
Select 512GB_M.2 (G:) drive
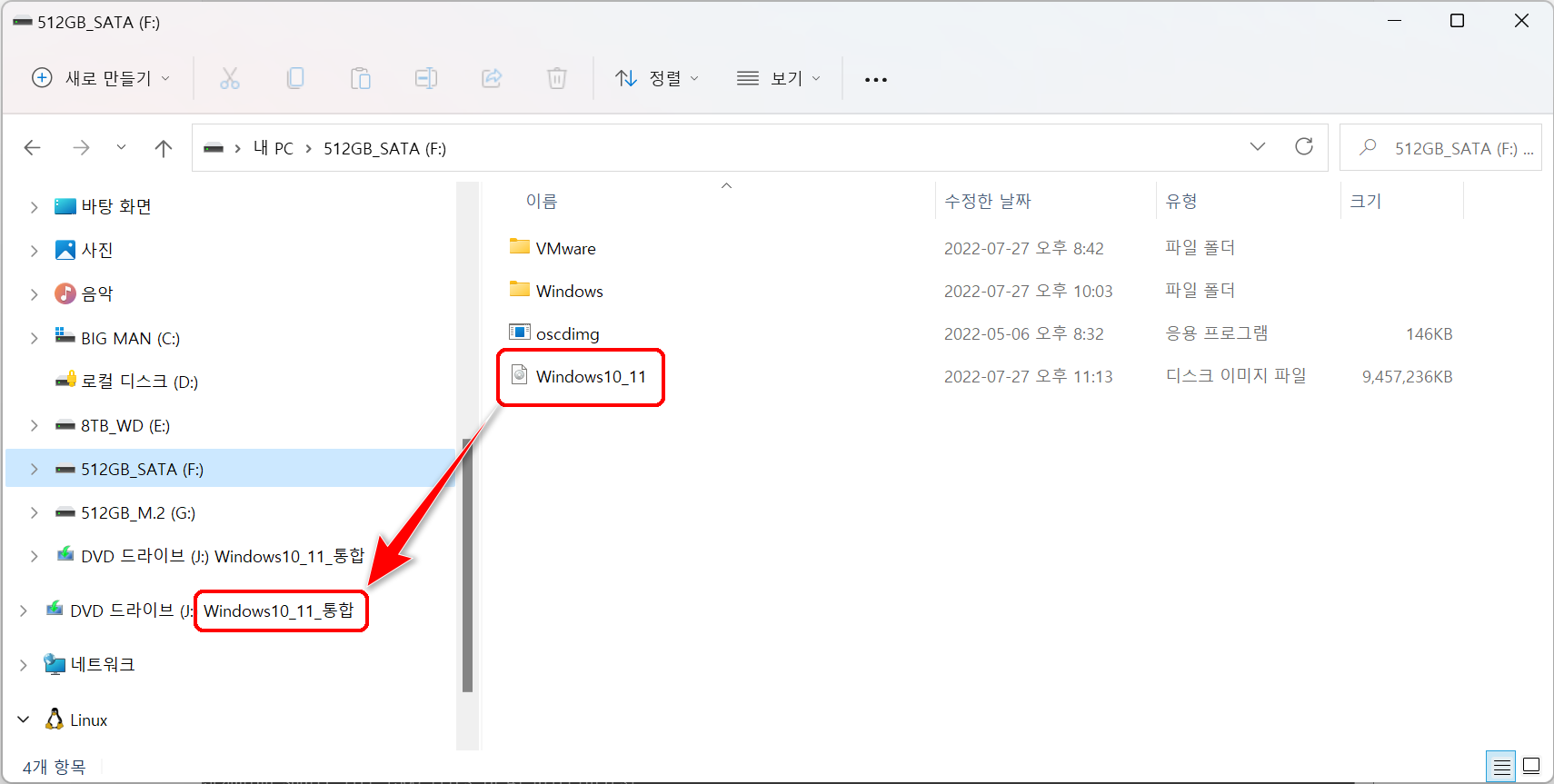(x=138, y=512)
